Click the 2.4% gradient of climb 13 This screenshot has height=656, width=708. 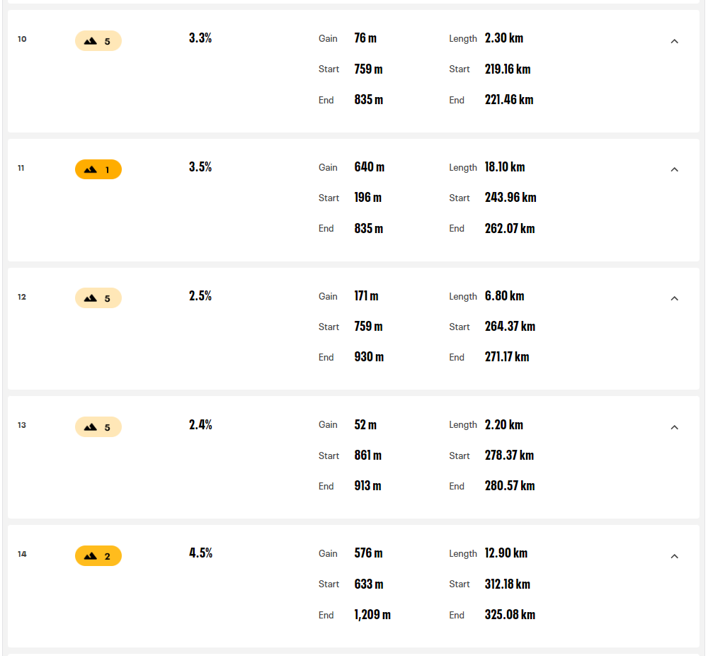coord(200,425)
